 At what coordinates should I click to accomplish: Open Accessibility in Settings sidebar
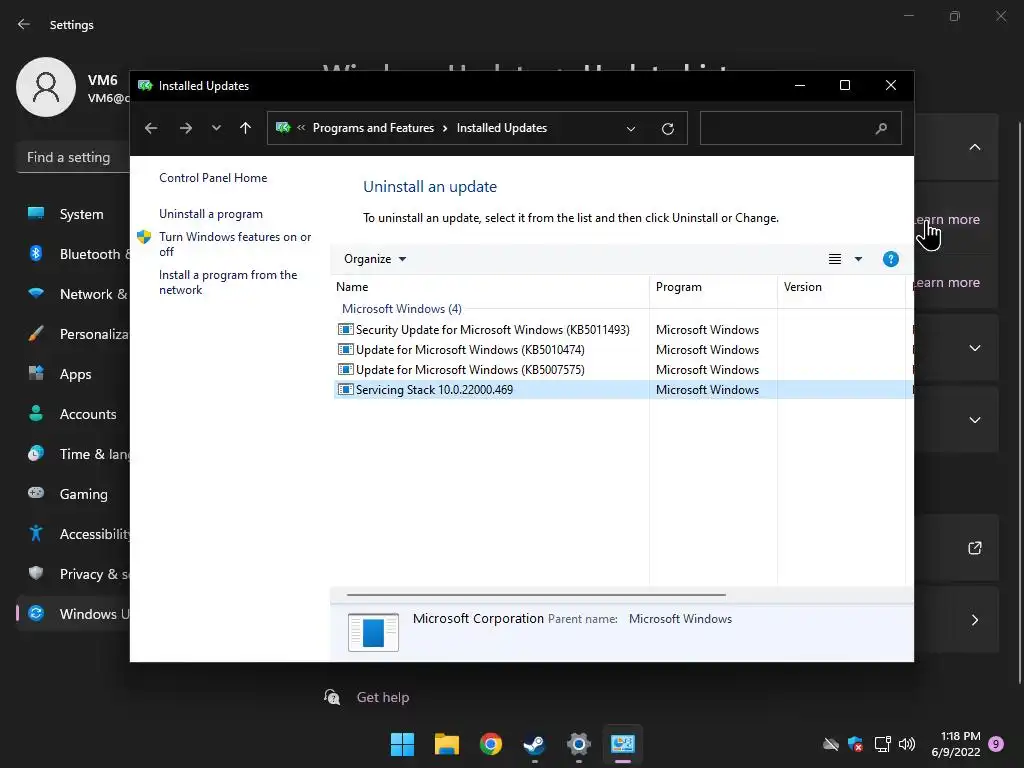(73, 534)
